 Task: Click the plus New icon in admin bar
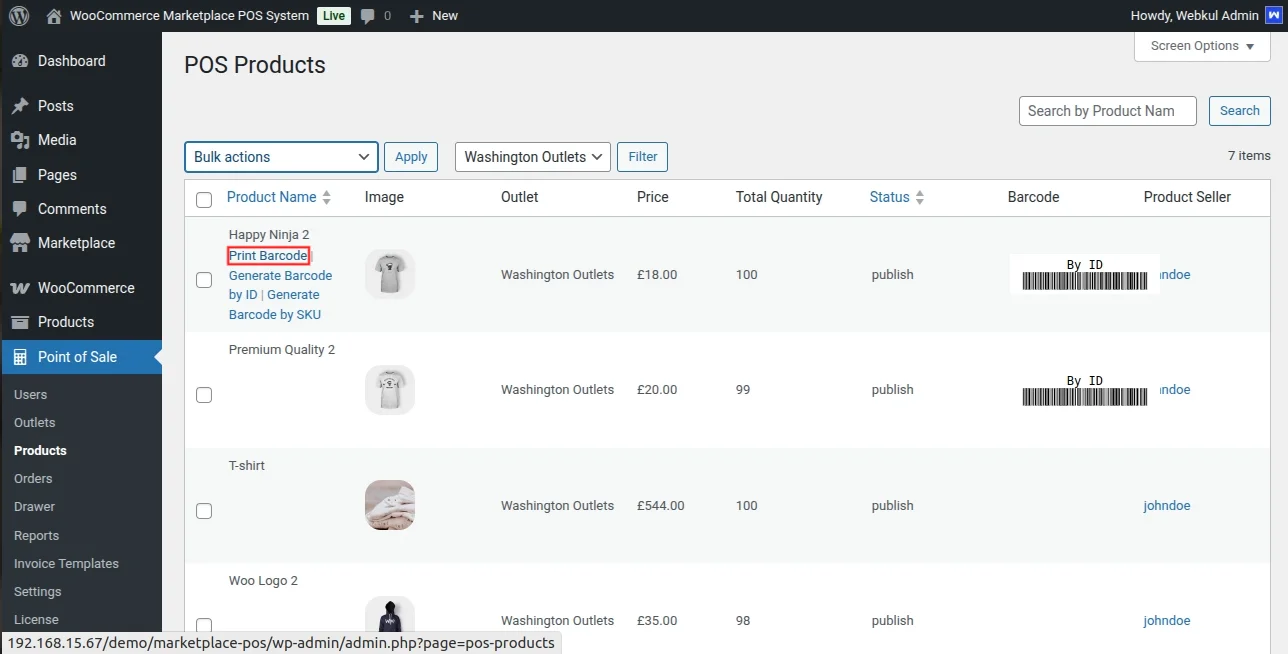[x=417, y=16]
